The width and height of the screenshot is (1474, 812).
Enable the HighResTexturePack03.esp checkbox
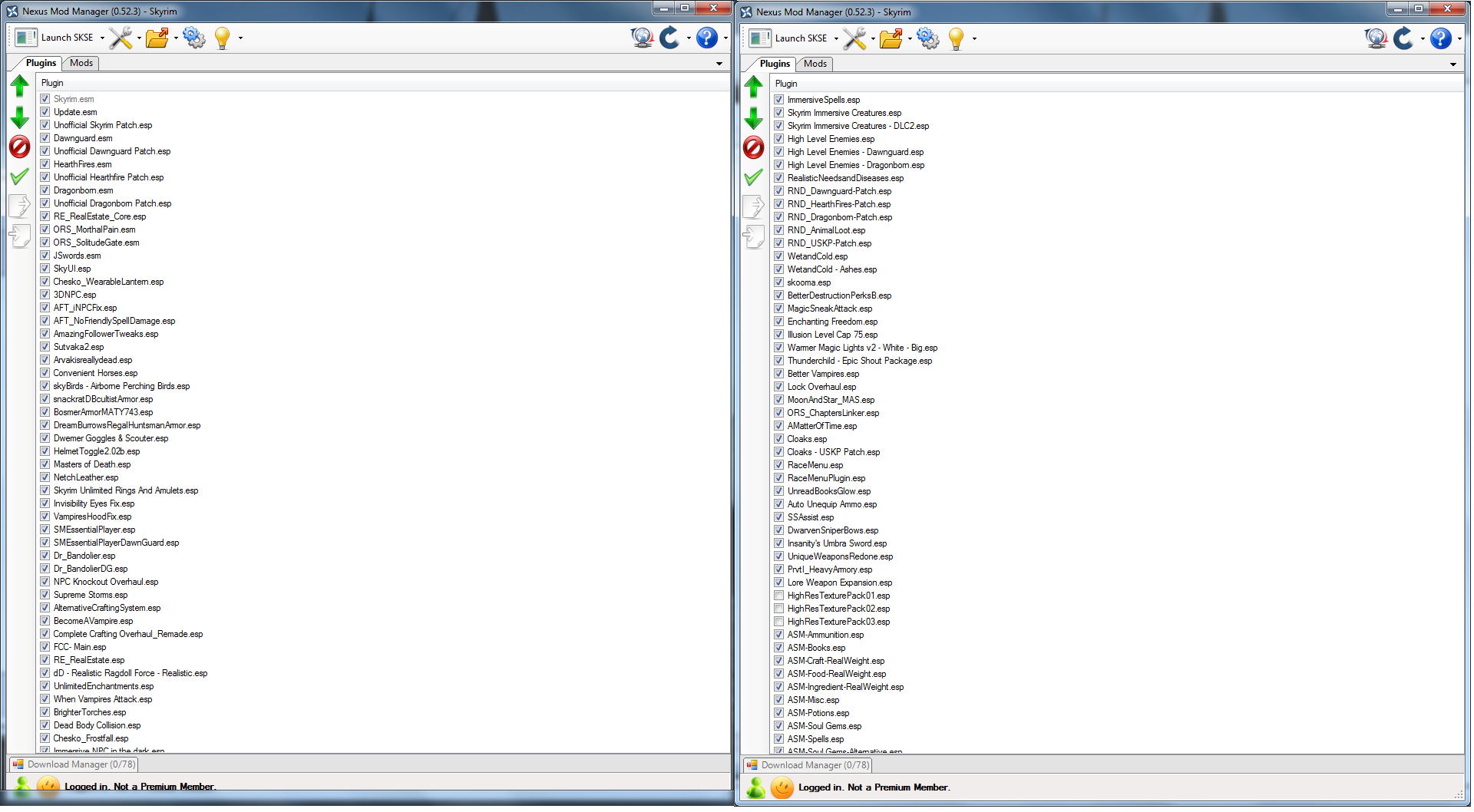click(x=779, y=622)
